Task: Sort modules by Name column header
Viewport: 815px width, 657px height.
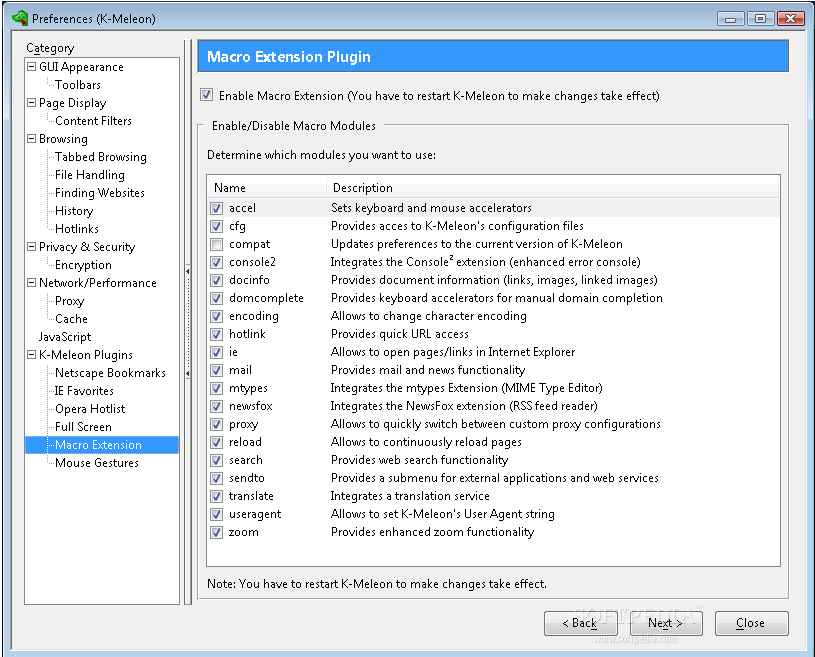Action: pyautogui.click(x=267, y=188)
